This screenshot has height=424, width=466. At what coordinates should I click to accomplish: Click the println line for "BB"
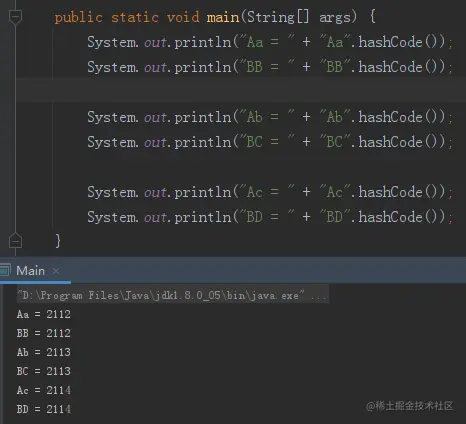tap(270, 67)
